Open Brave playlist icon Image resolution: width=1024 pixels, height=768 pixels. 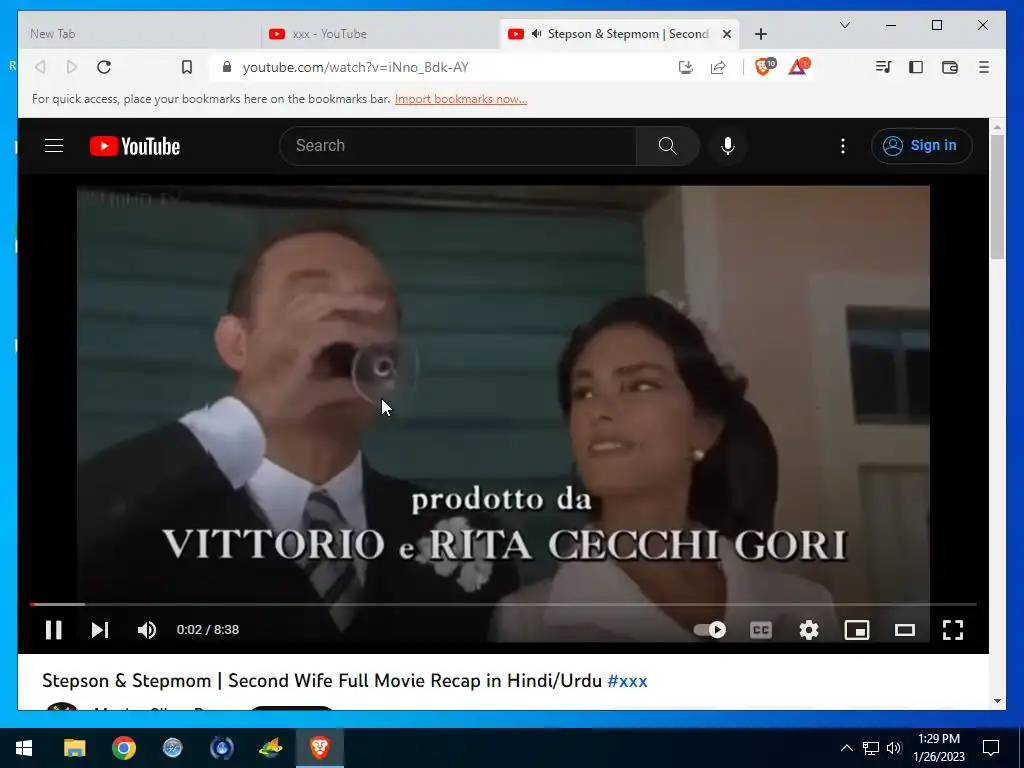coord(884,67)
